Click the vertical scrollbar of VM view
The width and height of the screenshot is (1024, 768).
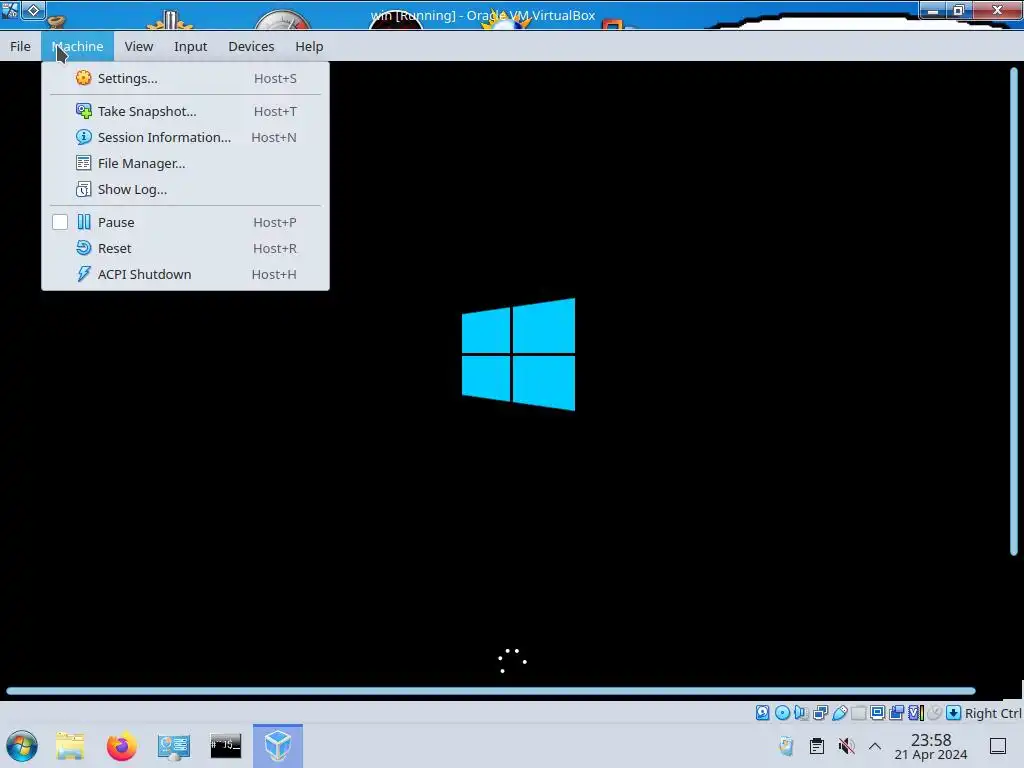[x=1014, y=312]
